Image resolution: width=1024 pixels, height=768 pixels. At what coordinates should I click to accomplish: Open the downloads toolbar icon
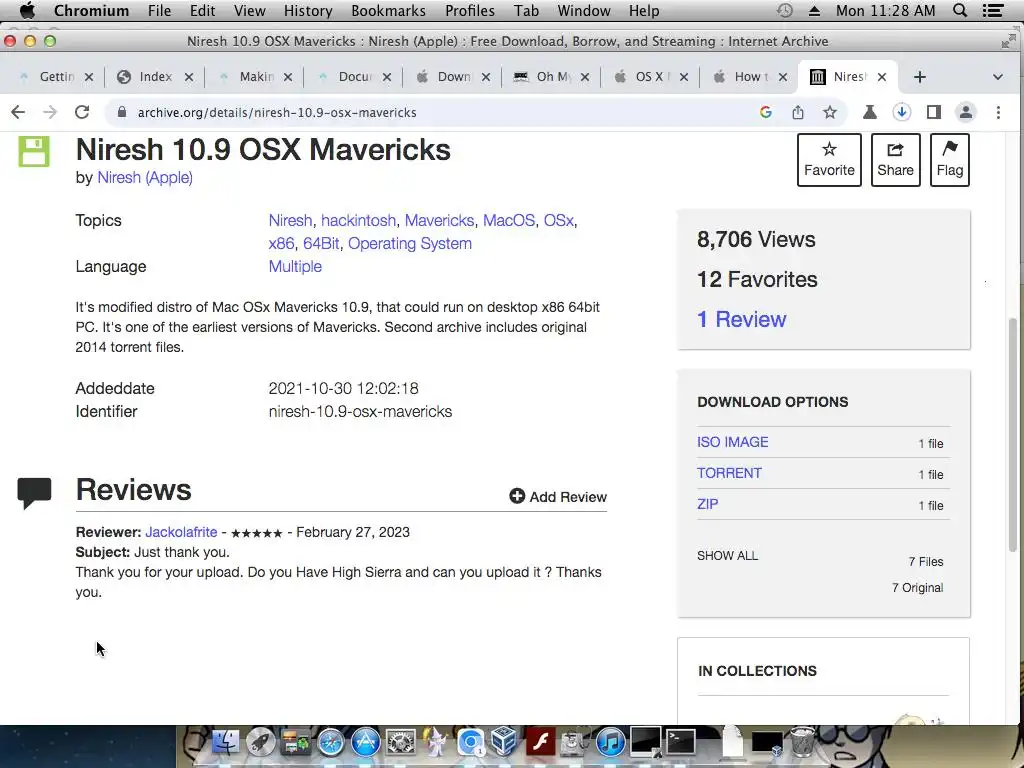click(x=902, y=112)
